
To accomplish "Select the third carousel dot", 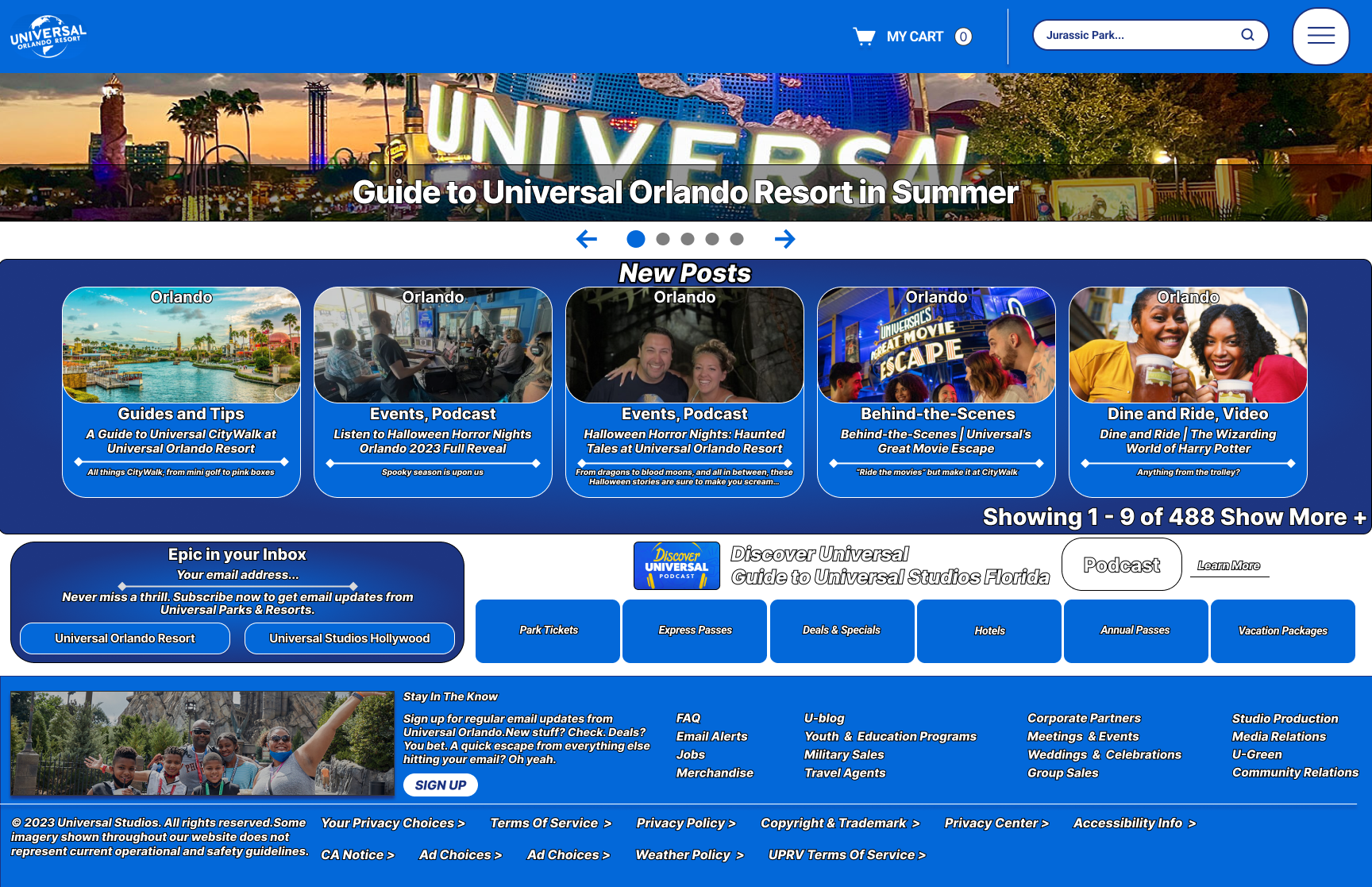I will 688,239.
